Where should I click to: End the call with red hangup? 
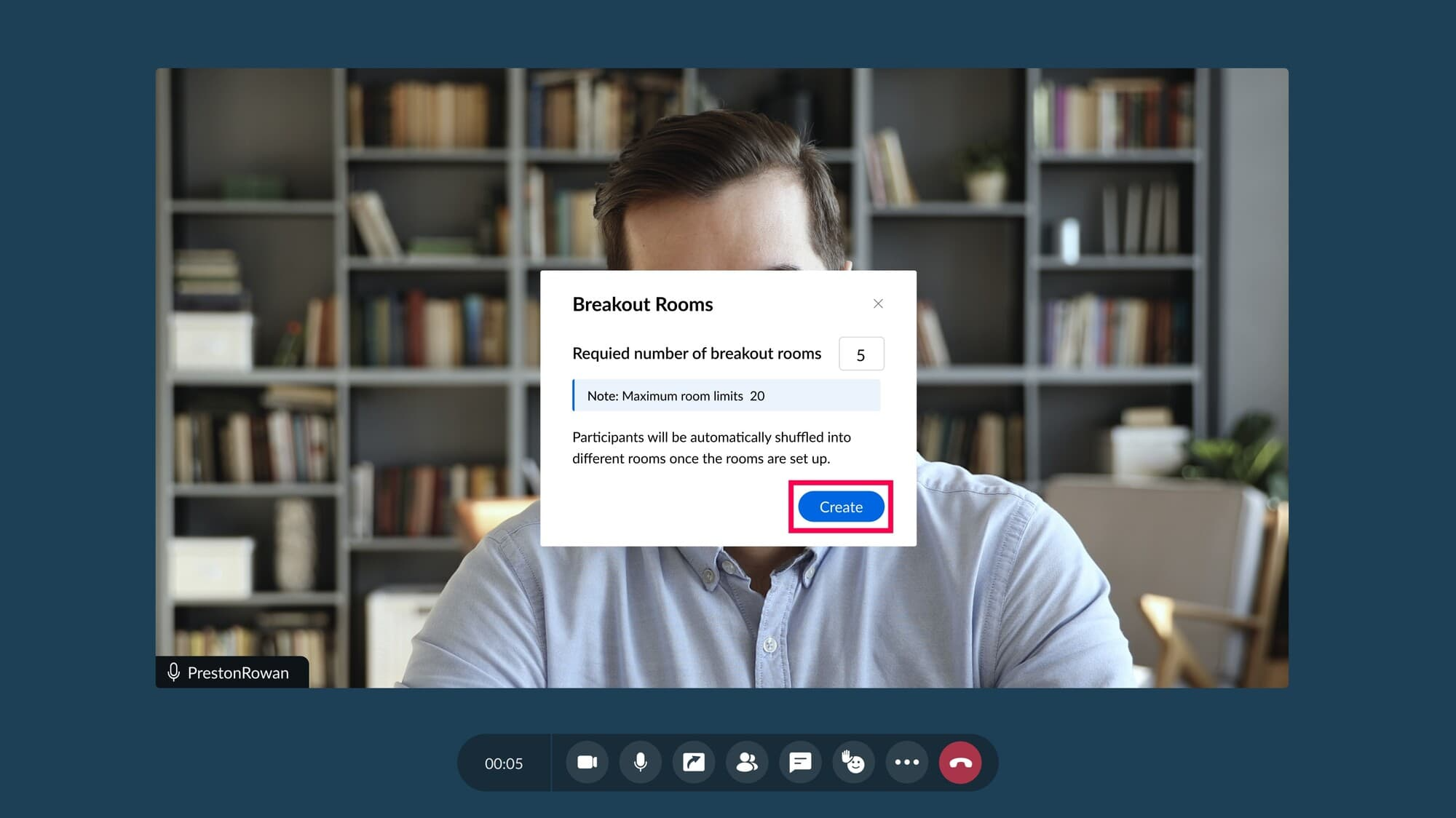click(960, 762)
